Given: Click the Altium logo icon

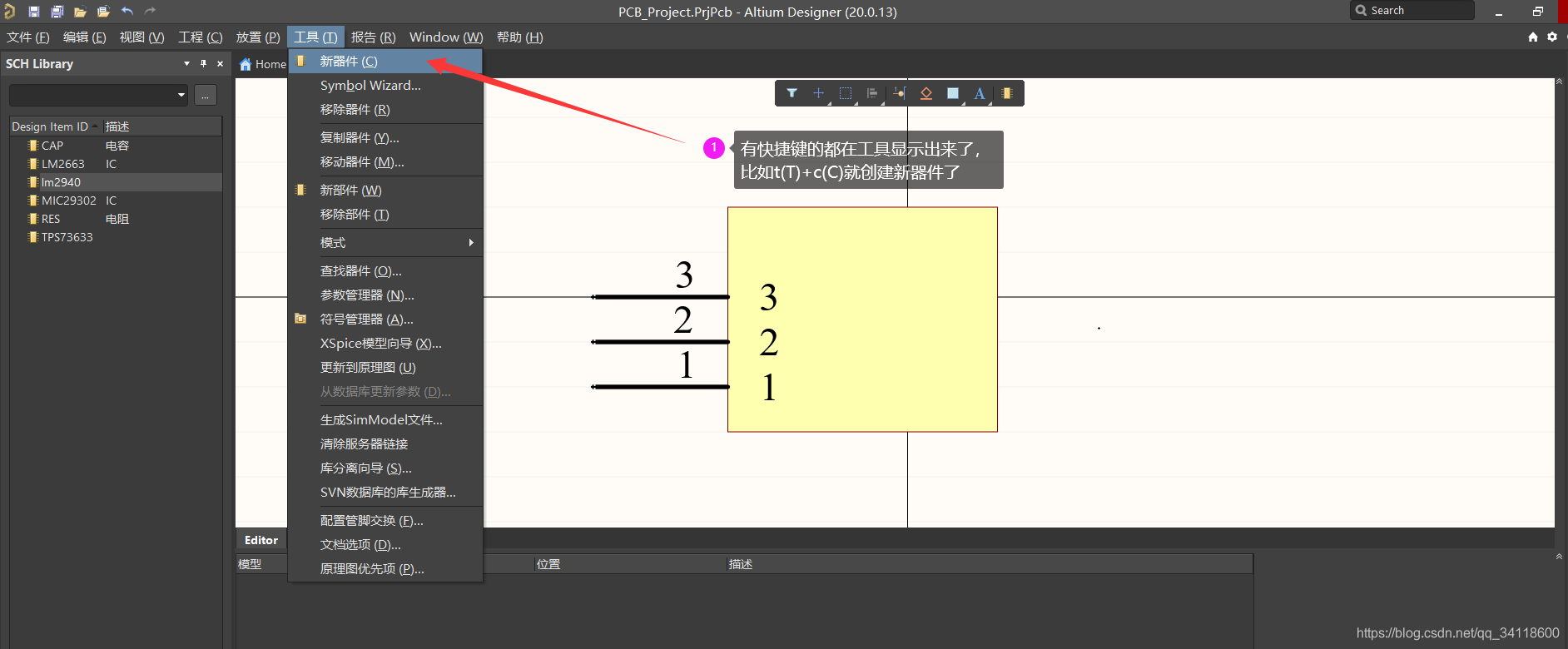Looking at the screenshot, I should 9,12.
